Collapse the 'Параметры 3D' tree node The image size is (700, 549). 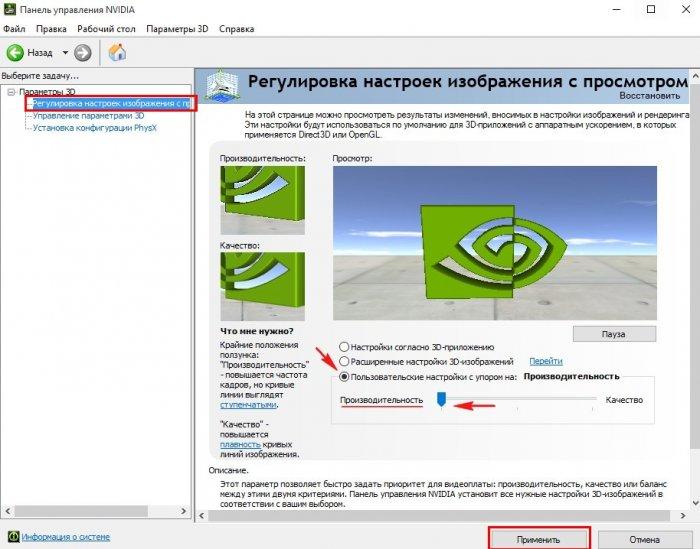pyautogui.click(x=11, y=92)
